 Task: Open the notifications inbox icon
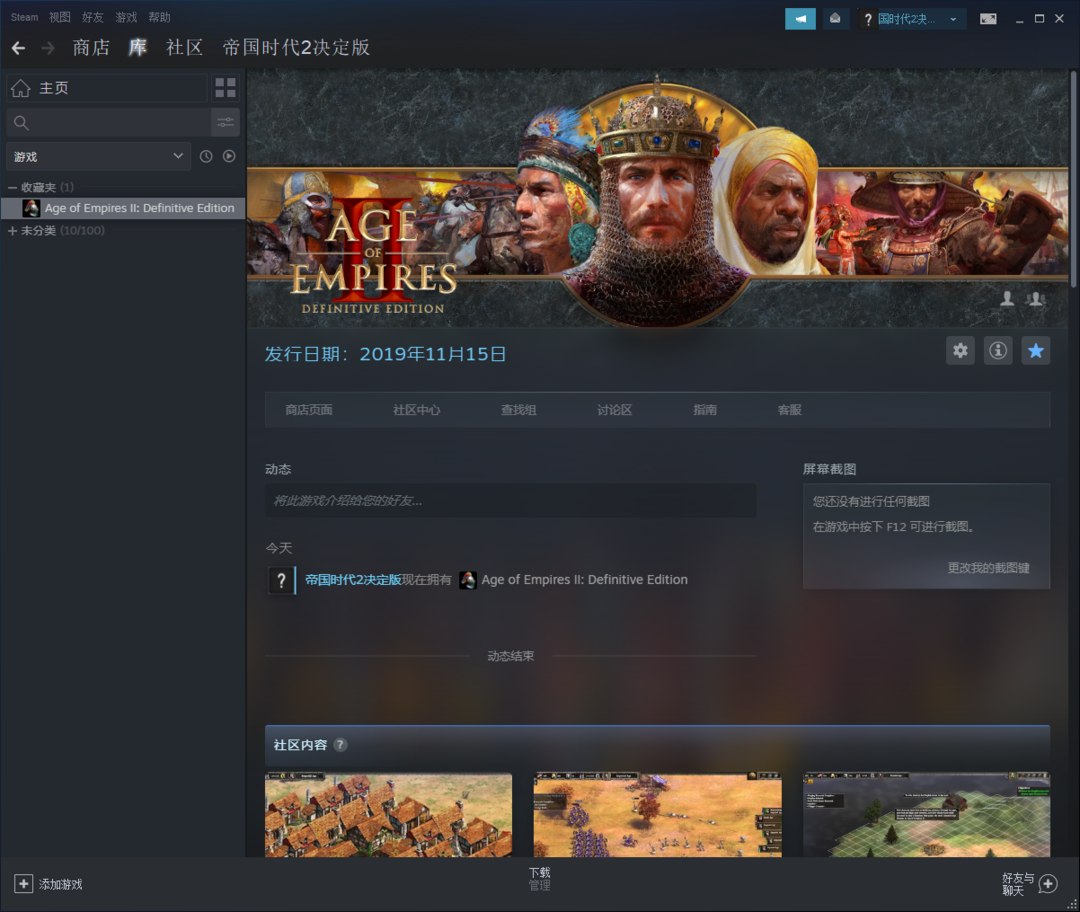[x=835, y=19]
